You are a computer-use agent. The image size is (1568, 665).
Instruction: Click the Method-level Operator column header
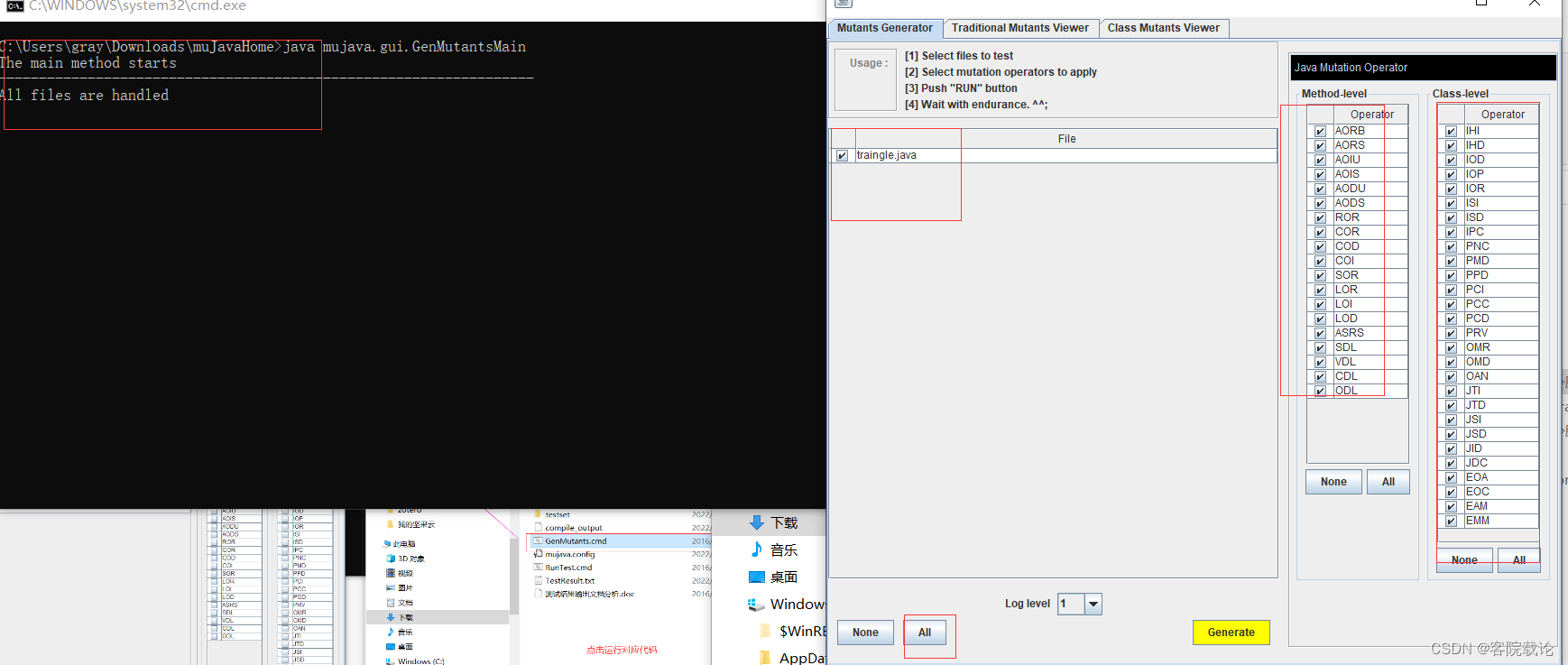[1371, 115]
